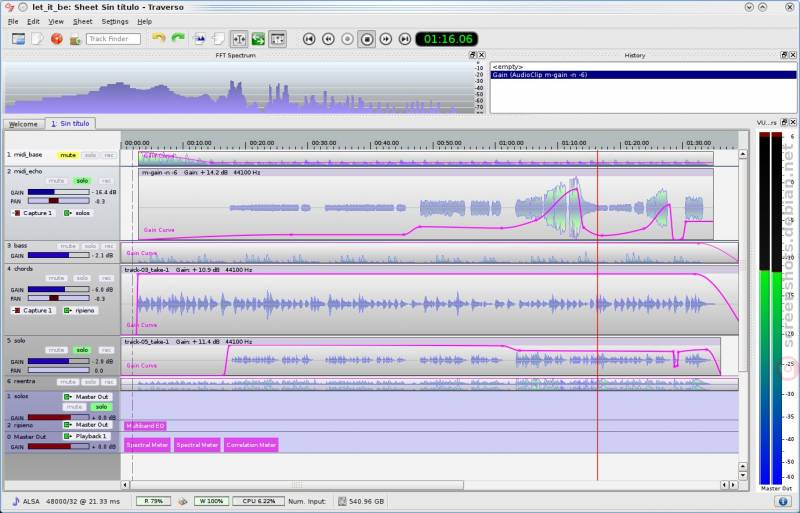Click the midi_echo track gain slider
The height and width of the screenshot is (513, 800).
[x=58, y=192]
